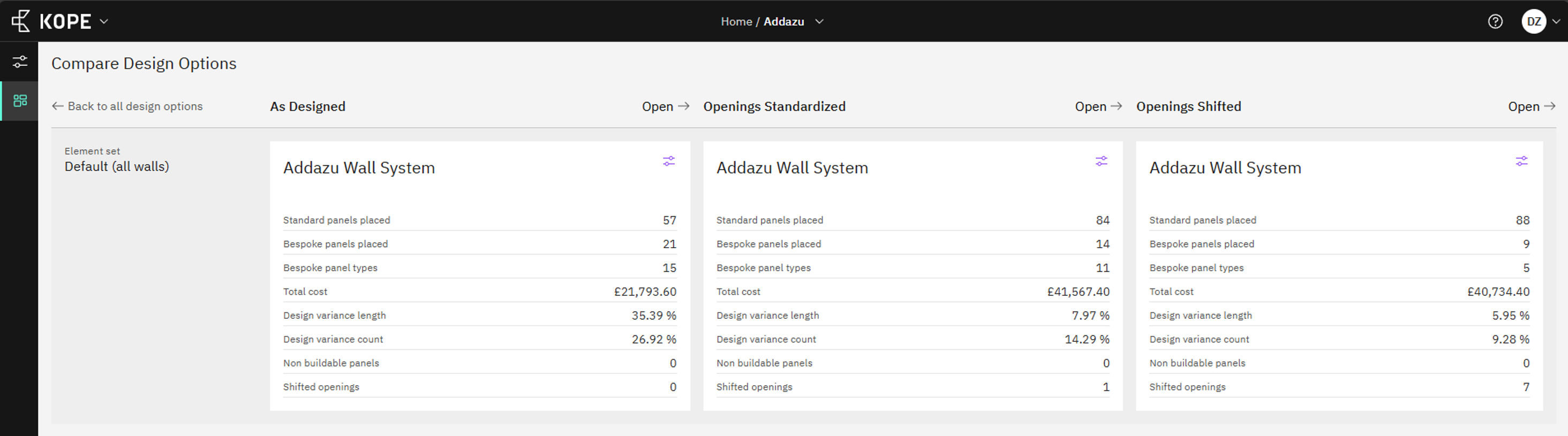1568x436 pixels.
Task: Click design variance count 26.92 % value
Action: click(654, 339)
